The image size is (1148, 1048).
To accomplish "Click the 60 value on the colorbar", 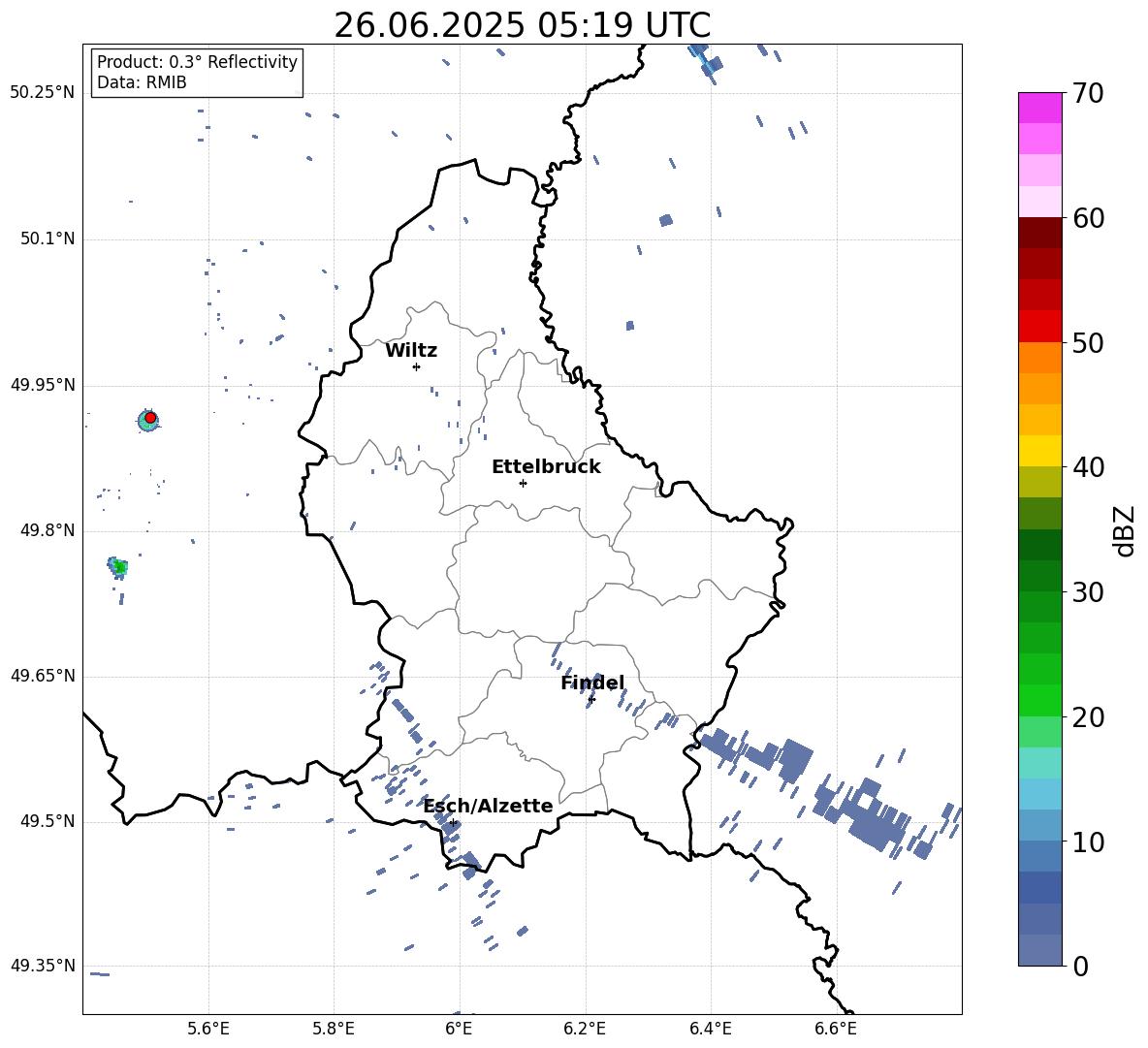I will tap(1088, 218).
